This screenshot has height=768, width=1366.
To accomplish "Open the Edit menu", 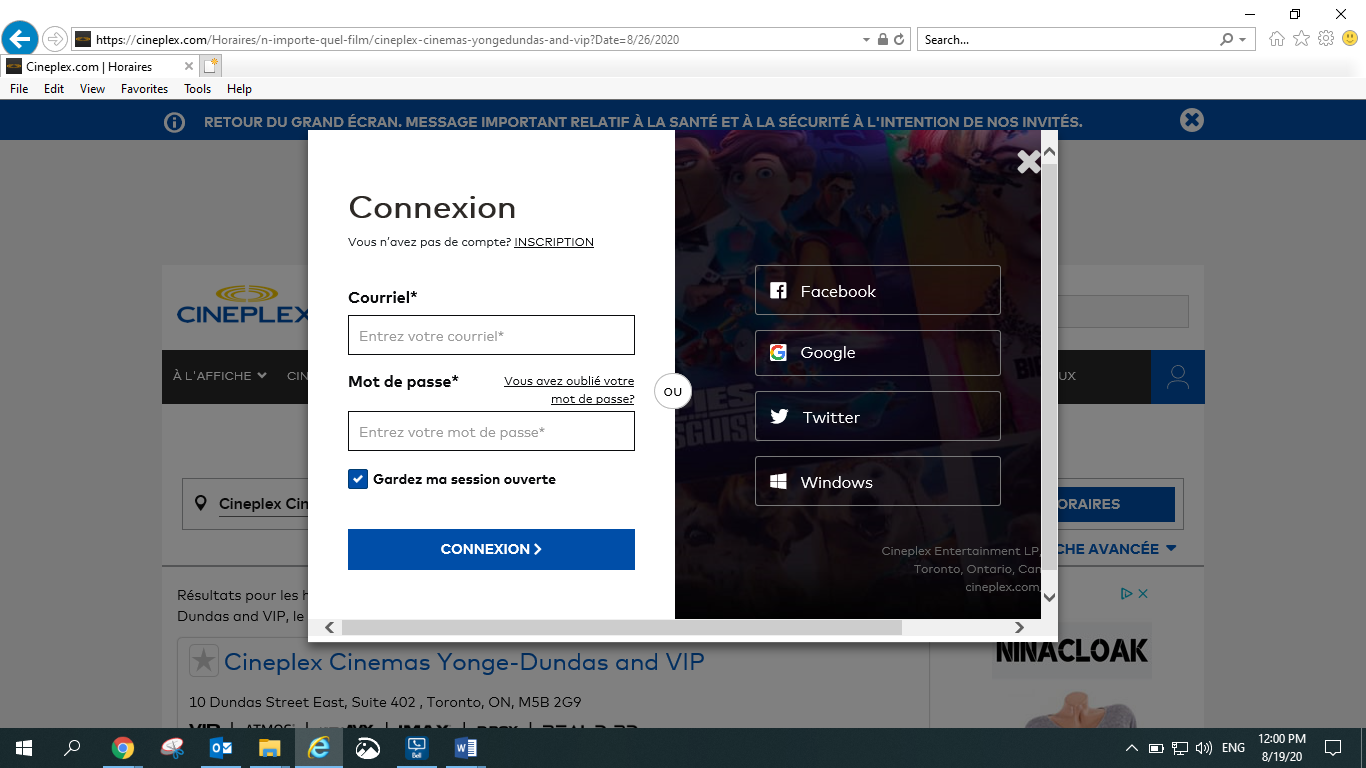I will (x=54, y=89).
